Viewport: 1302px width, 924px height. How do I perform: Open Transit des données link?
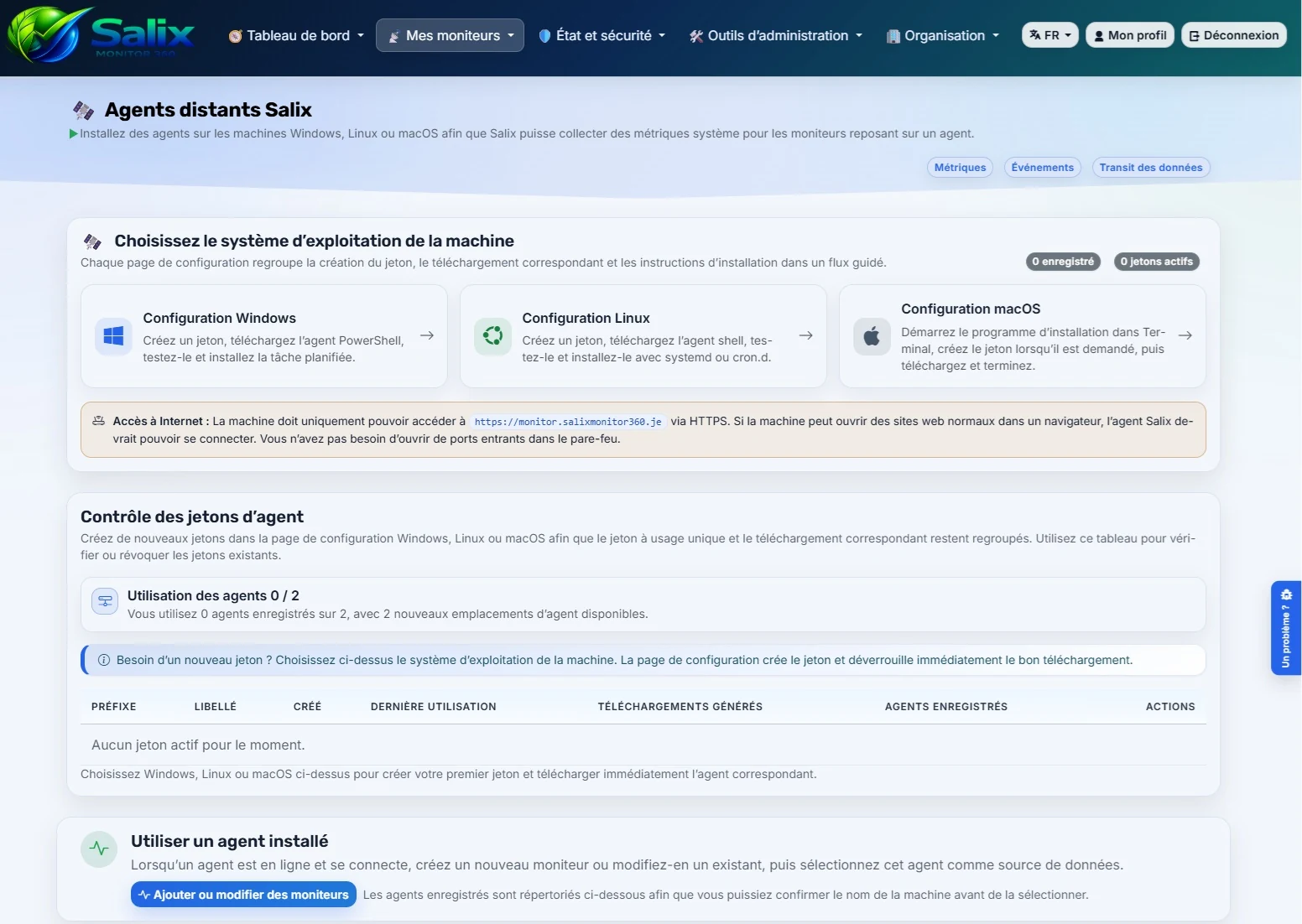[x=1150, y=168]
